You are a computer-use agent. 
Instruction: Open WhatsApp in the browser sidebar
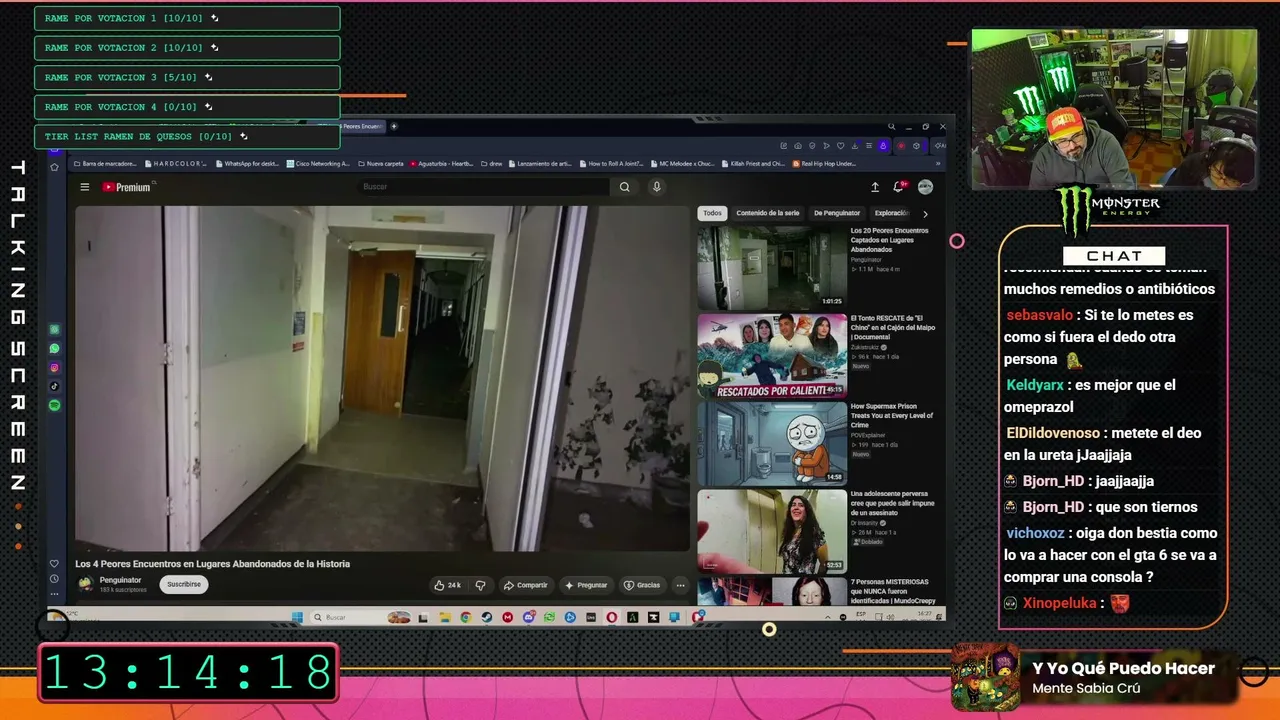55,349
